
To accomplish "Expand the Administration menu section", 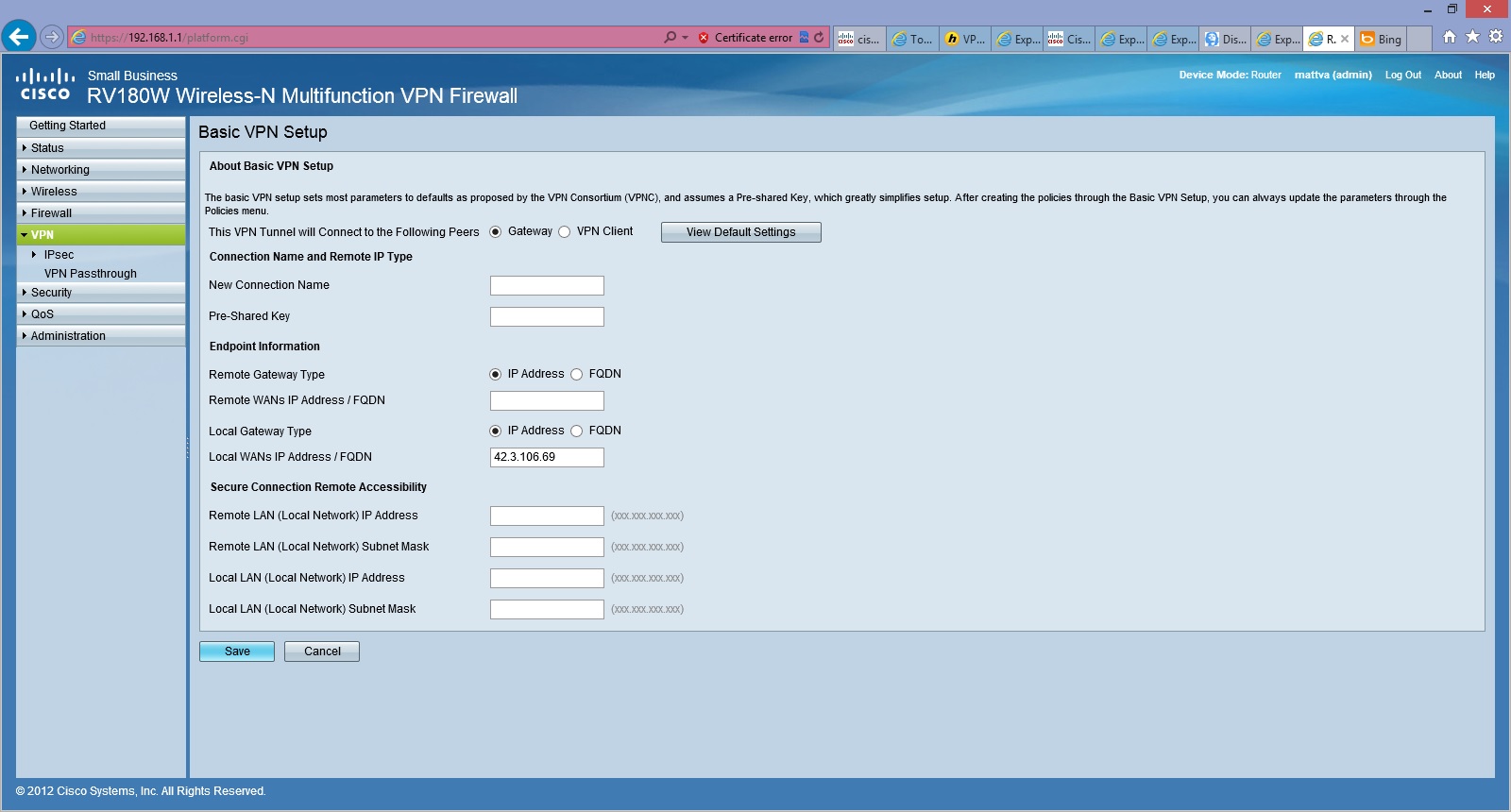I will tap(101, 336).
